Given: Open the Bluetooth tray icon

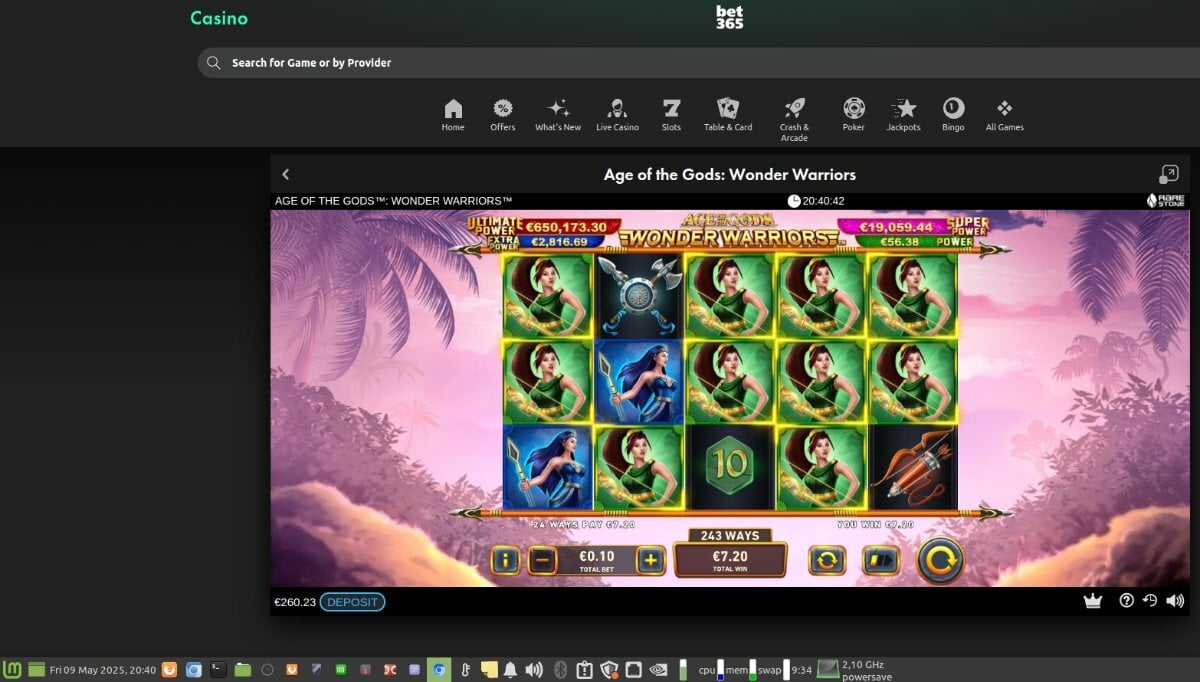Looking at the screenshot, I should [x=561, y=670].
